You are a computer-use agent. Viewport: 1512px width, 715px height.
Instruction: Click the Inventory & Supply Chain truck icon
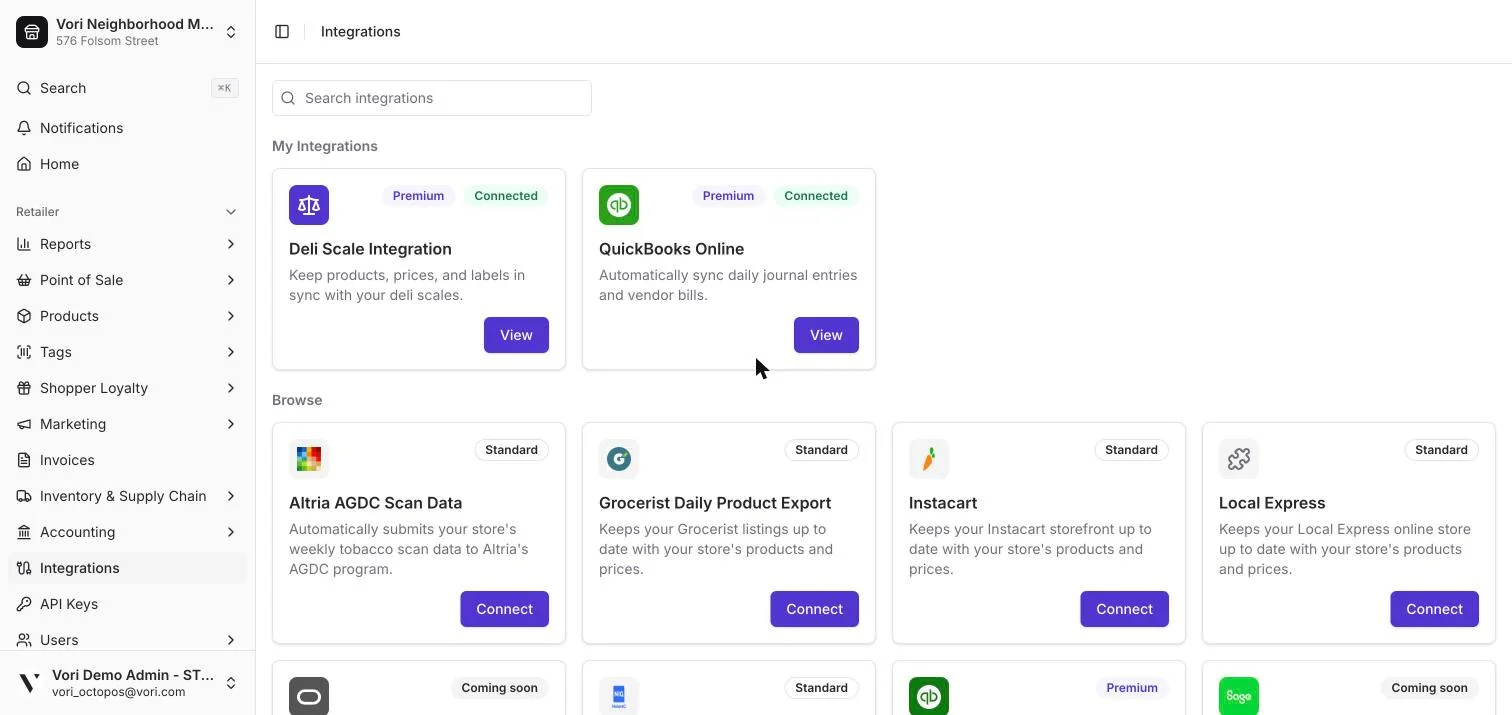[x=24, y=496]
